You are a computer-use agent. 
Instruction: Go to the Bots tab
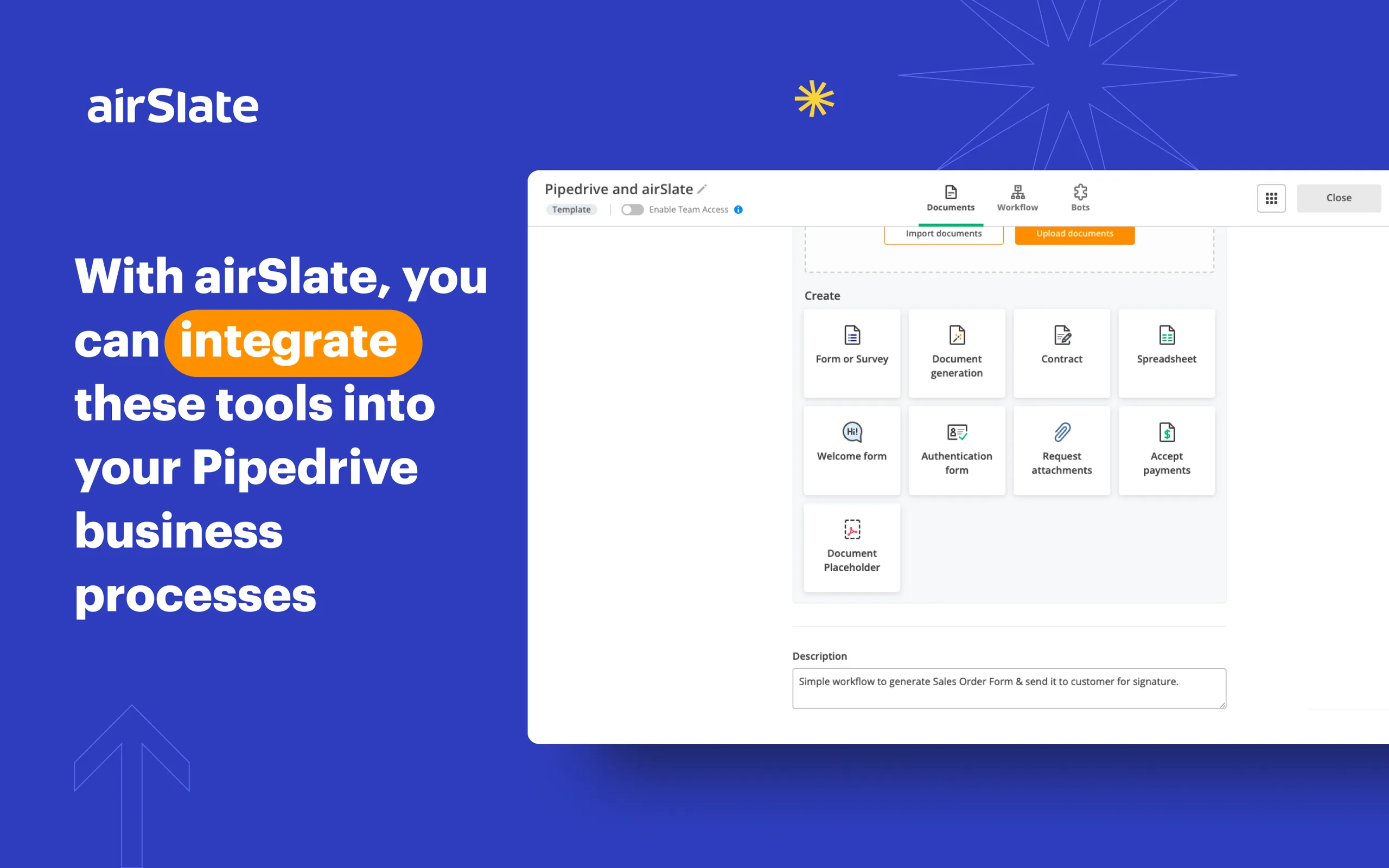click(1080, 199)
